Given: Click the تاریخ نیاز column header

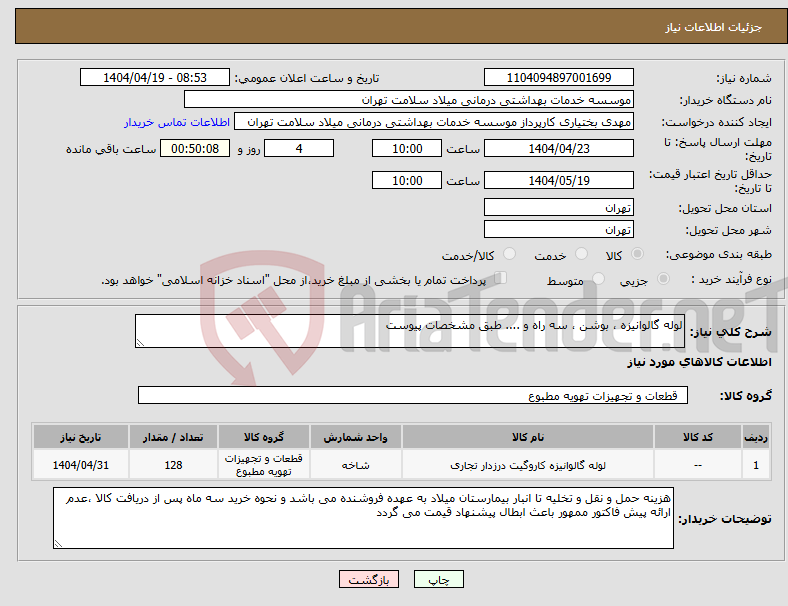Looking at the screenshot, I should [x=81, y=437].
